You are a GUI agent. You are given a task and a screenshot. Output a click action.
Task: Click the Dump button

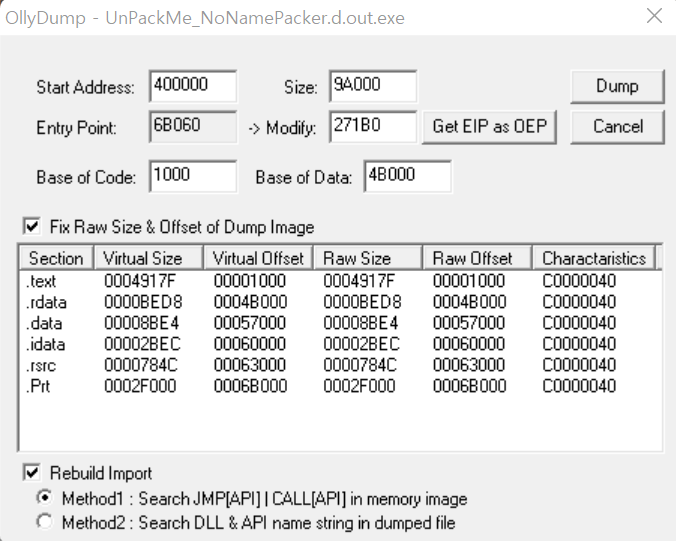point(617,86)
